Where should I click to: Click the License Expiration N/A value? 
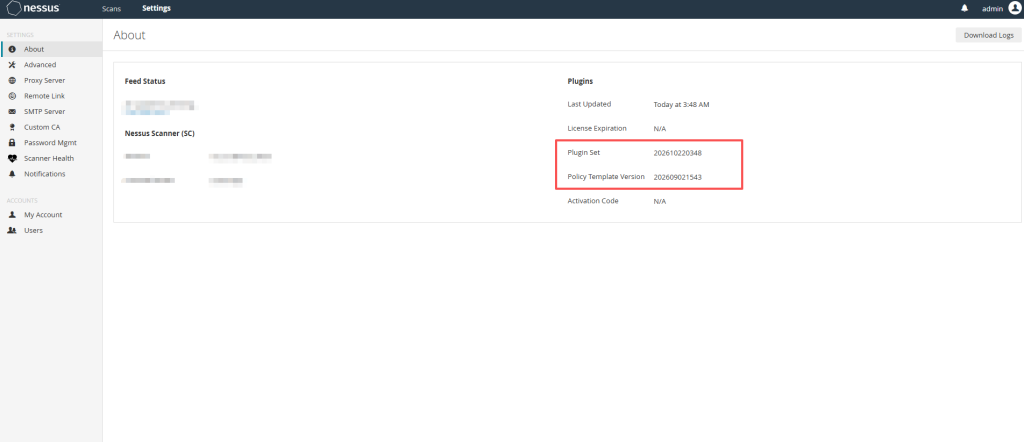660,129
